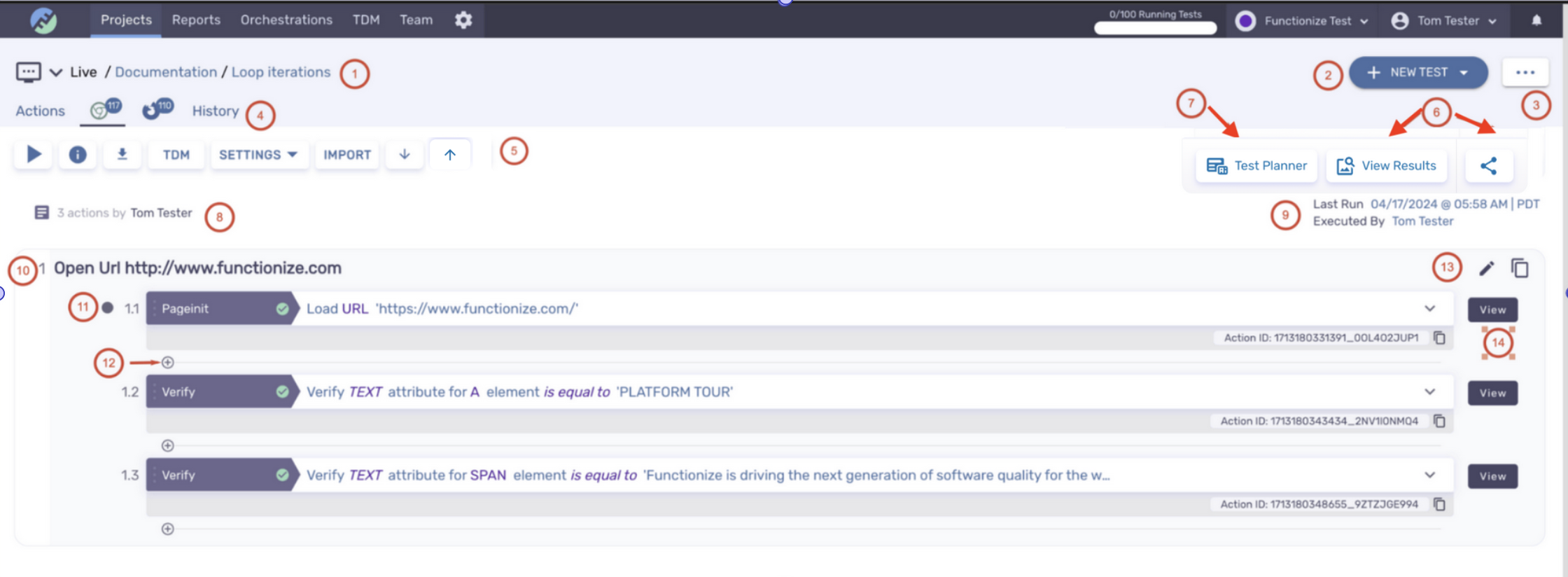The width and height of the screenshot is (1568, 577).
Task: Select the Verify label on step 1.3
Action: 178,475
